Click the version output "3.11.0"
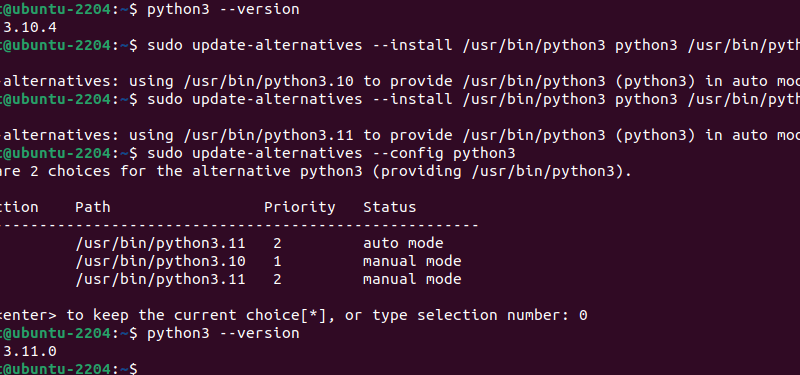The image size is (800, 375). [30, 352]
